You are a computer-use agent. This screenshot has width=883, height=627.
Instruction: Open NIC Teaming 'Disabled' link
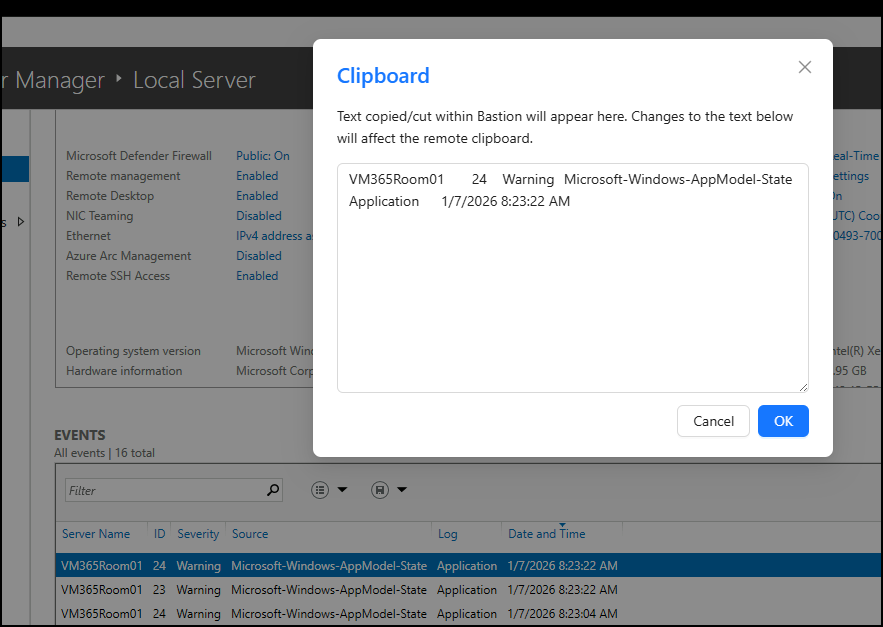click(x=258, y=216)
